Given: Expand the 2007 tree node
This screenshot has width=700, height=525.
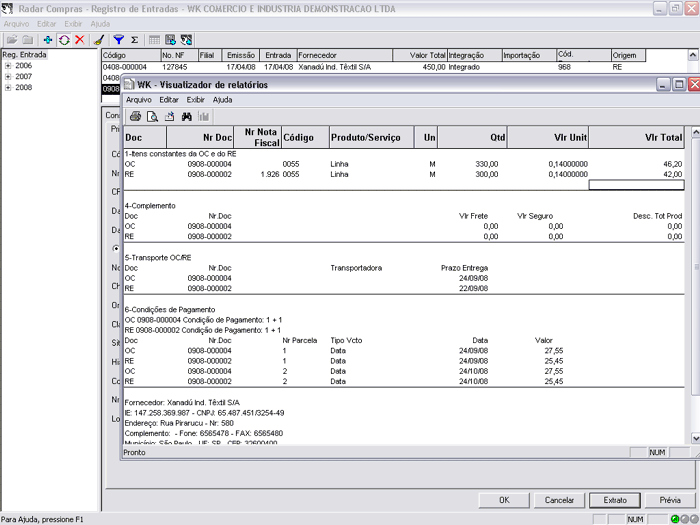Looking at the screenshot, I should [x=8, y=76].
